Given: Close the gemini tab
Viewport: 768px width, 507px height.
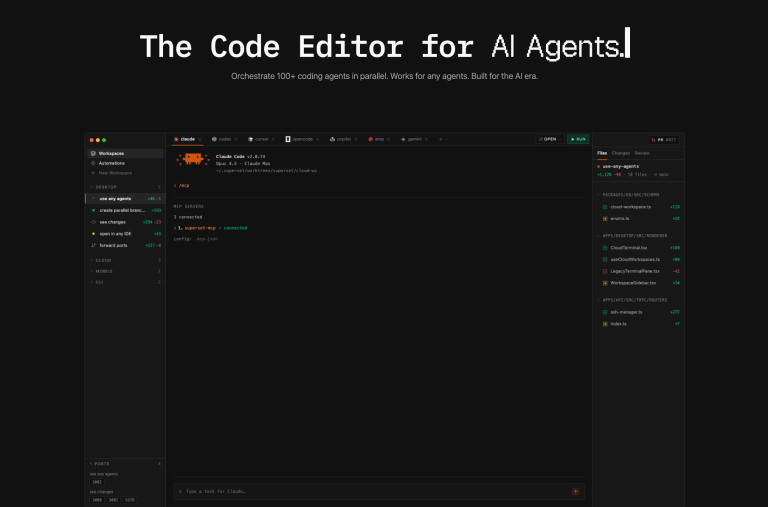Looking at the screenshot, I should point(426,140).
